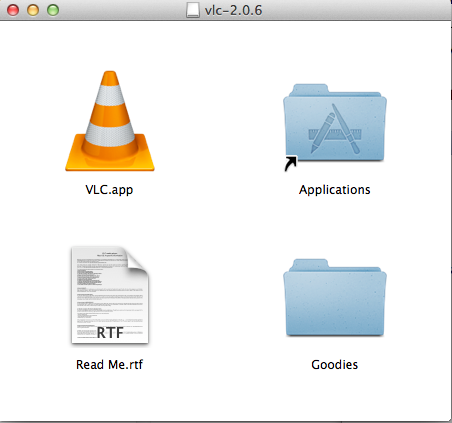The image size is (452, 423).
Task: Click the vlc-2.0.6 window title text
Action: click(x=233, y=10)
